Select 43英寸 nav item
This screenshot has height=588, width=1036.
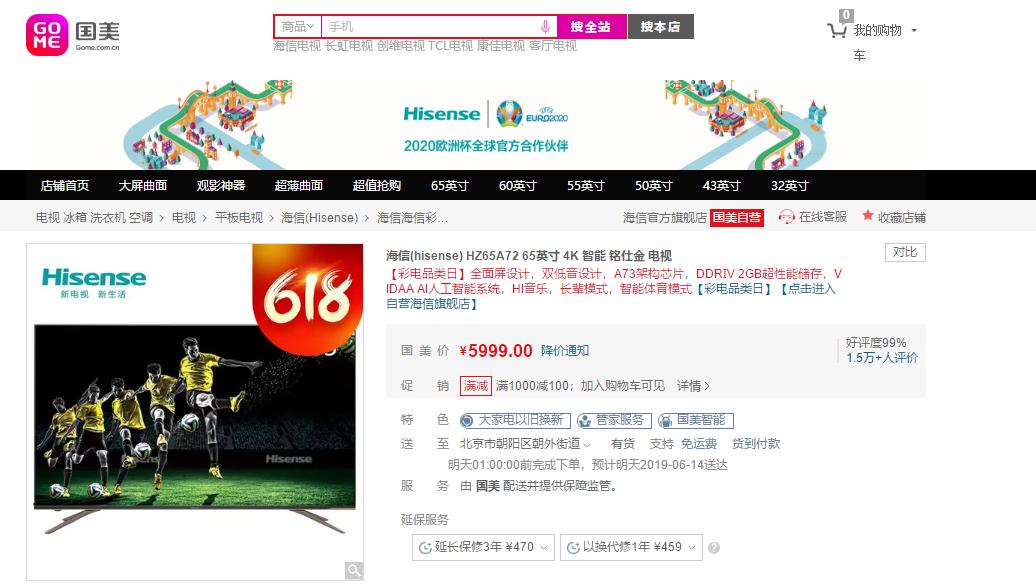(x=722, y=186)
